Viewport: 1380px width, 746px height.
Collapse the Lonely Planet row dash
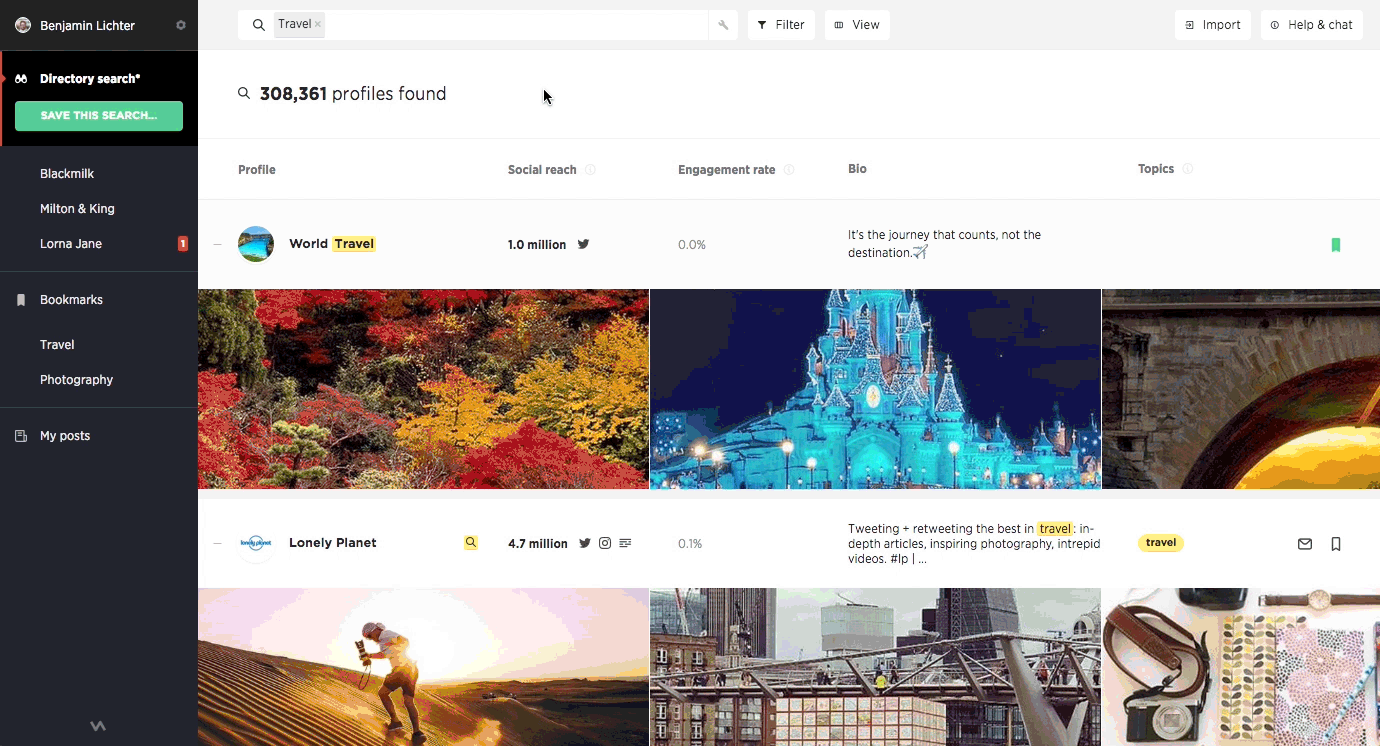pyautogui.click(x=217, y=544)
